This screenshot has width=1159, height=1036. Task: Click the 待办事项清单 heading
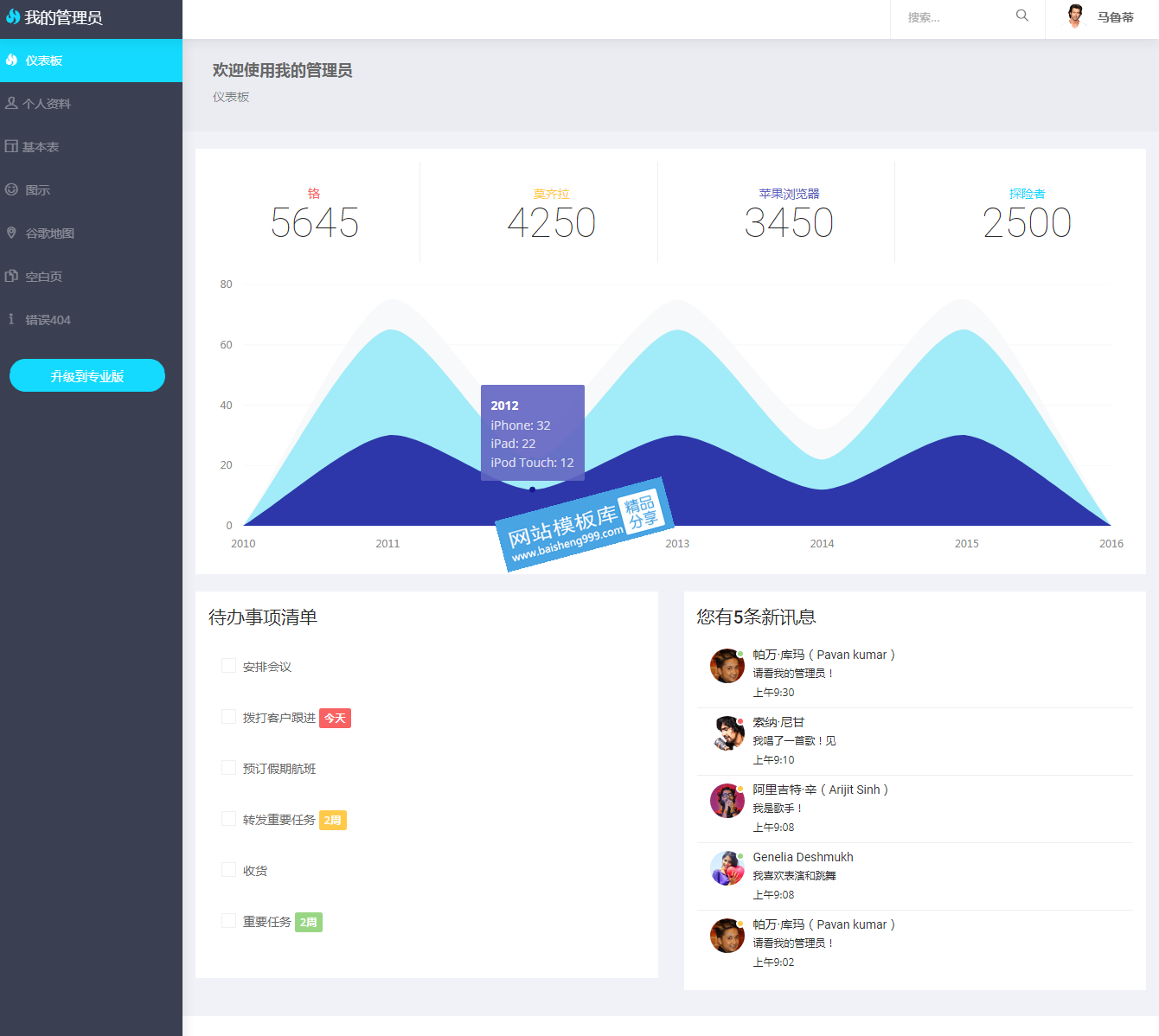pyautogui.click(x=263, y=617)
